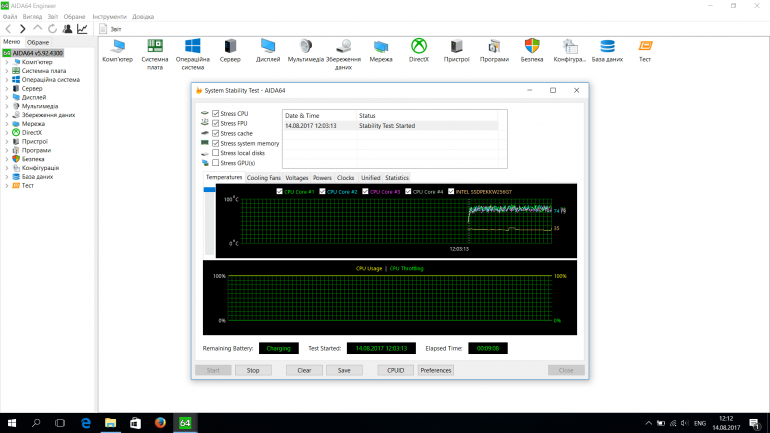Open the Операційна система icon
Screen dimensions: 770x433
(x=192, y=54)
